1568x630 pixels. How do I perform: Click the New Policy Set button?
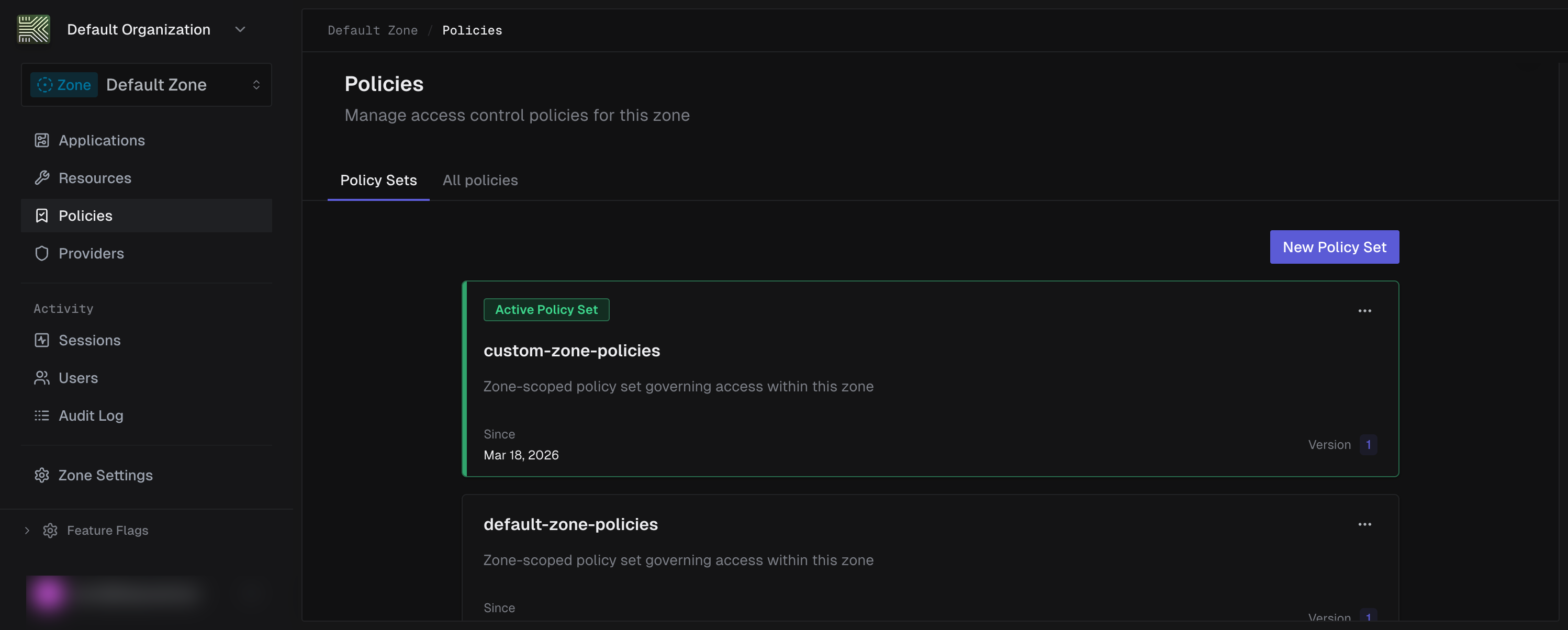pyautogui.click(x=1334, y=247)
